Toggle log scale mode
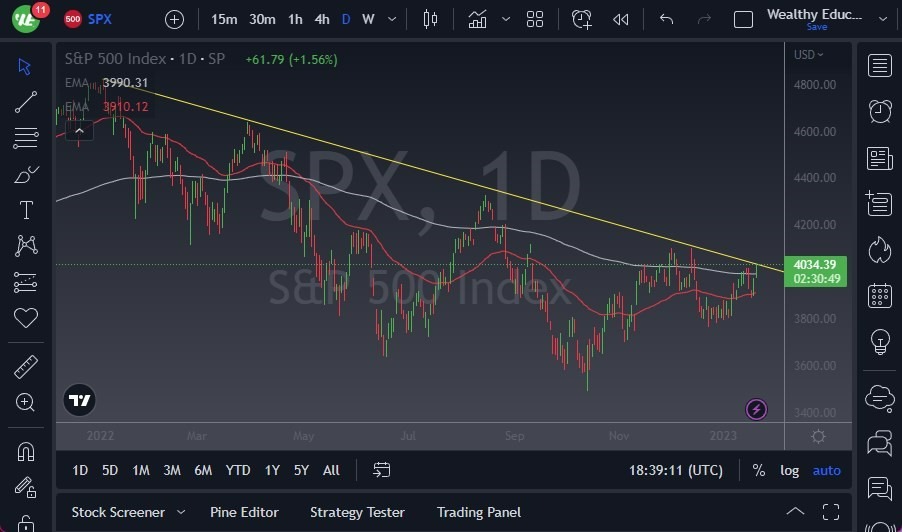The image size is (902, 532). point(789,470)
